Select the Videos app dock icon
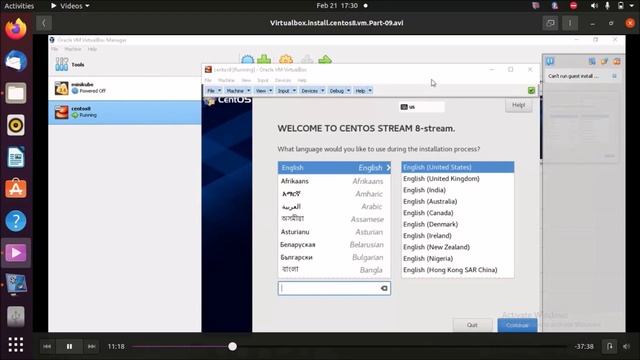The width and height of the screenshot is (640, 360). point(16,253)
